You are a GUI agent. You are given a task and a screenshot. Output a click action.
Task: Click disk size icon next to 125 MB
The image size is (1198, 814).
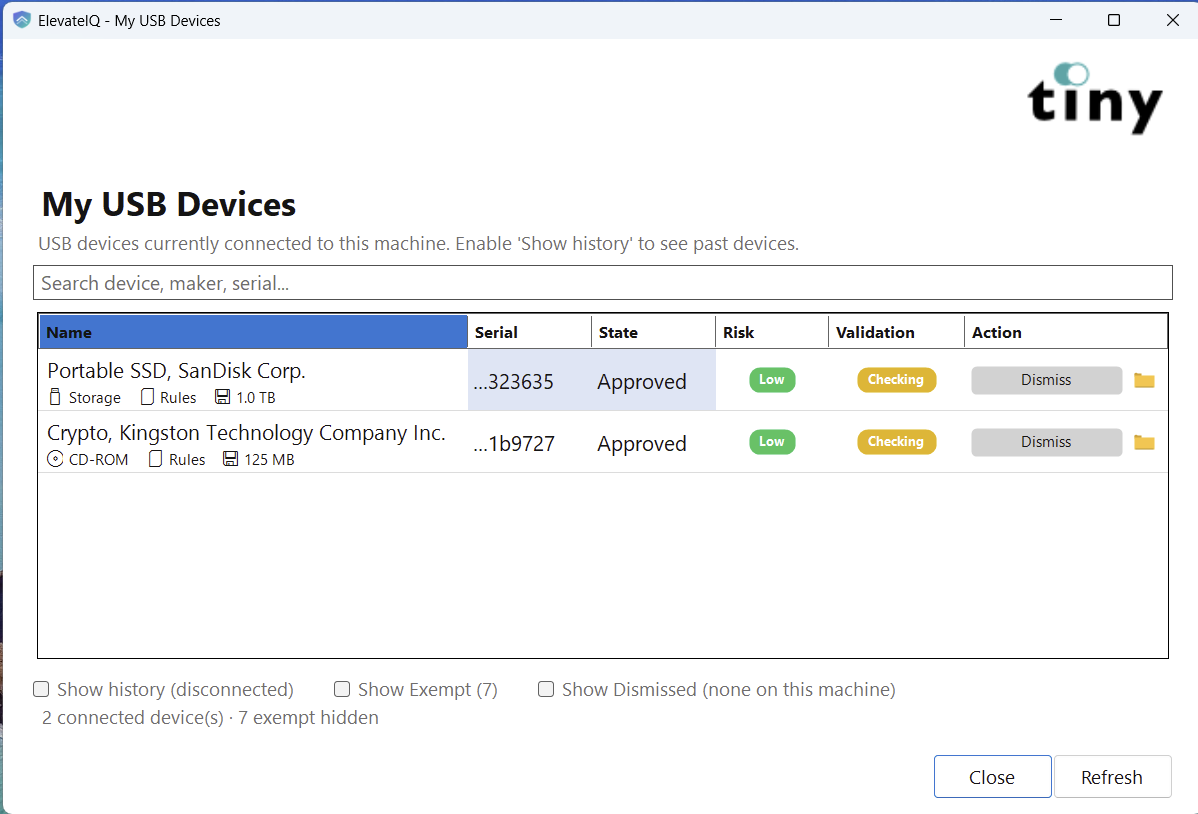[230, 459]
